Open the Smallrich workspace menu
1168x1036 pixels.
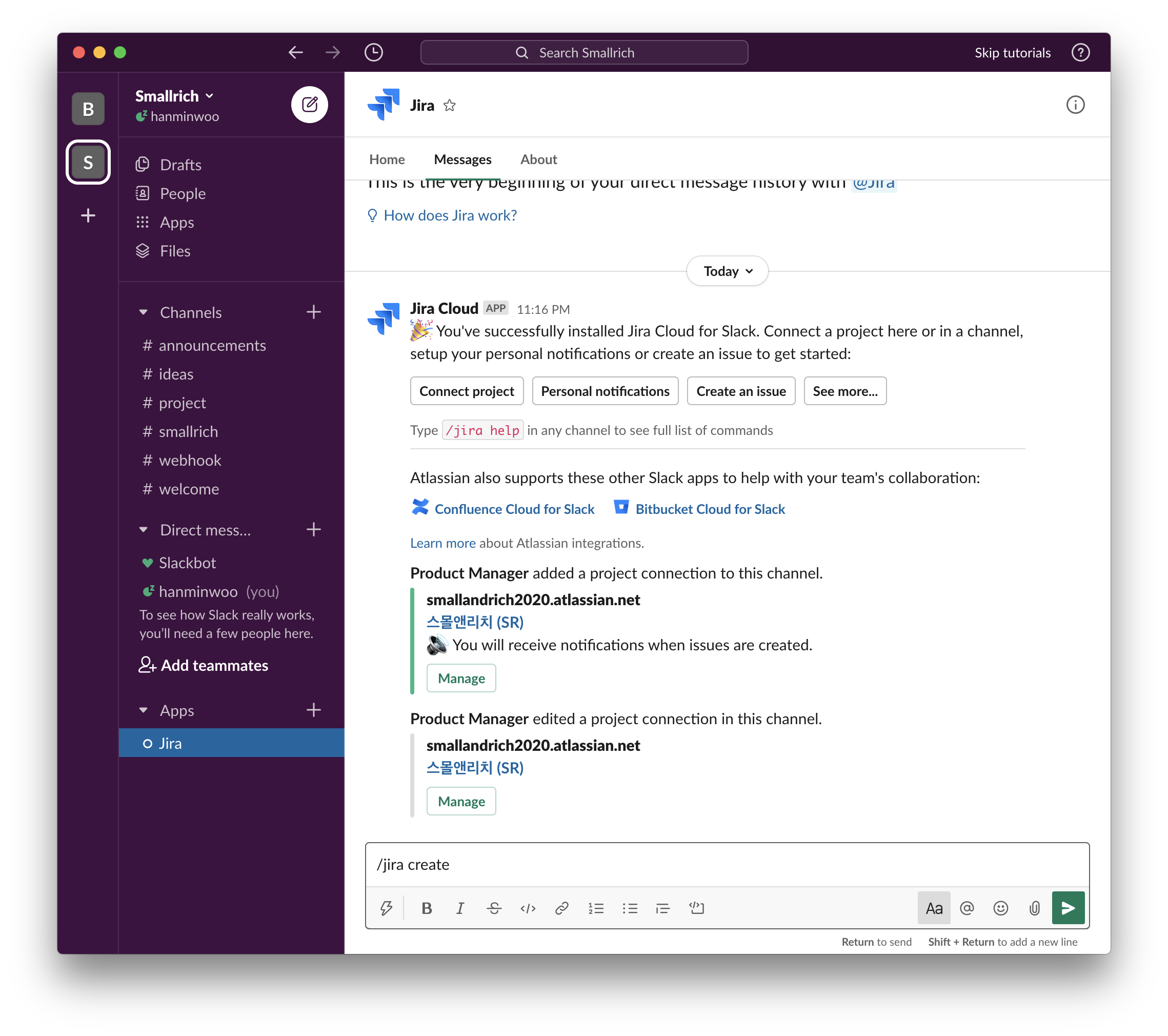click(174, 96)
